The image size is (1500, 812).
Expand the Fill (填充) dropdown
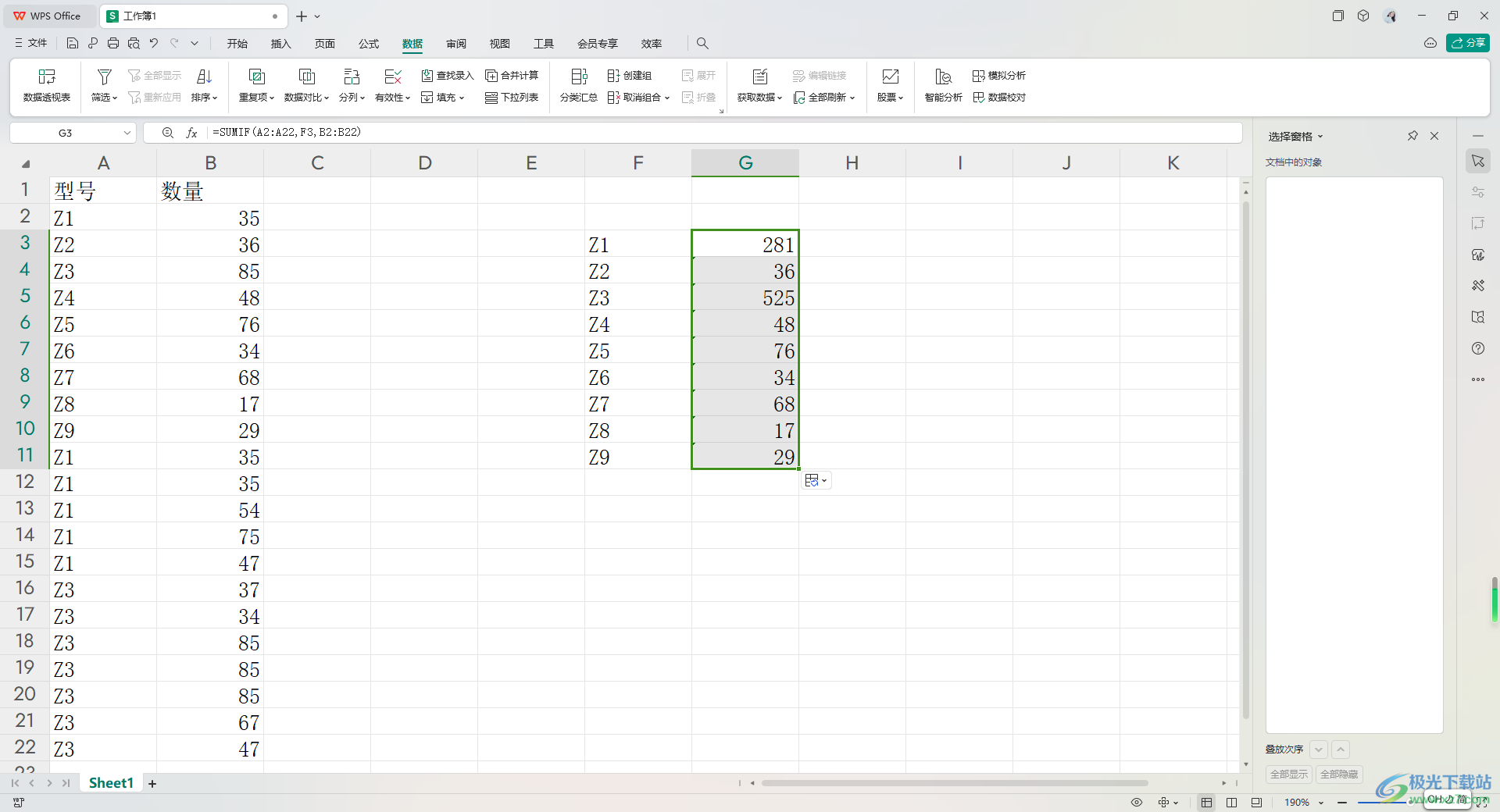pyautogui.click(x=462, y=98)
